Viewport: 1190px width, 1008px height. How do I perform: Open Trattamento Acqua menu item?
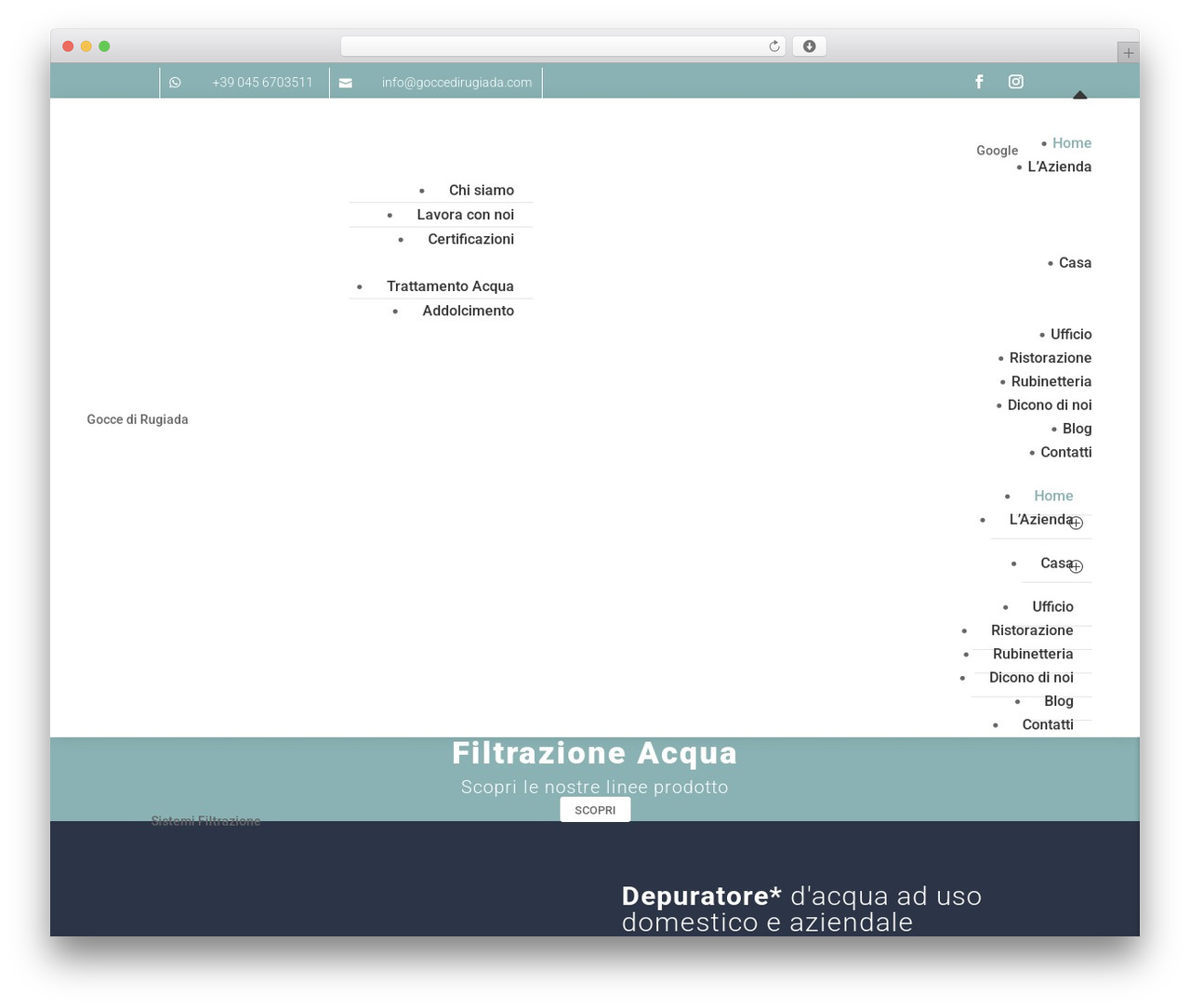click(x=450, y=286)
